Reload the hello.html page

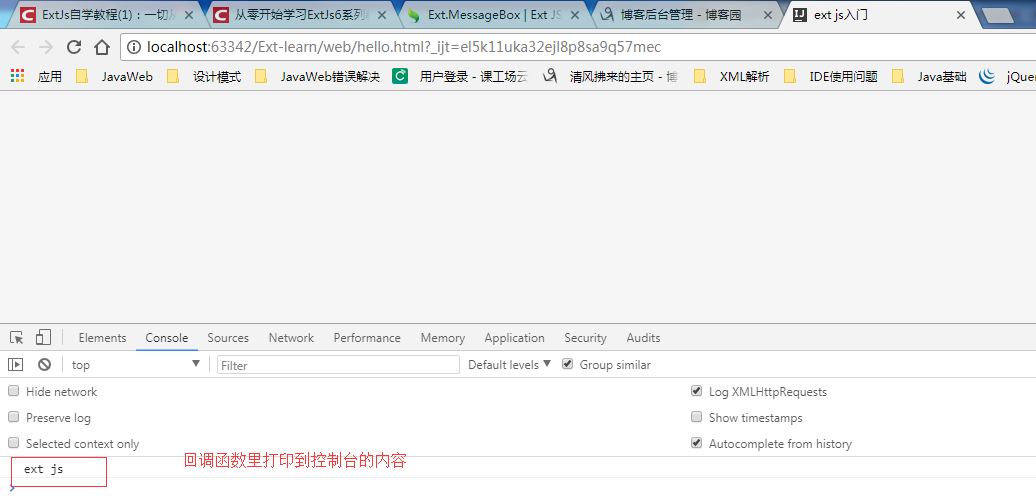pos(74,47)
